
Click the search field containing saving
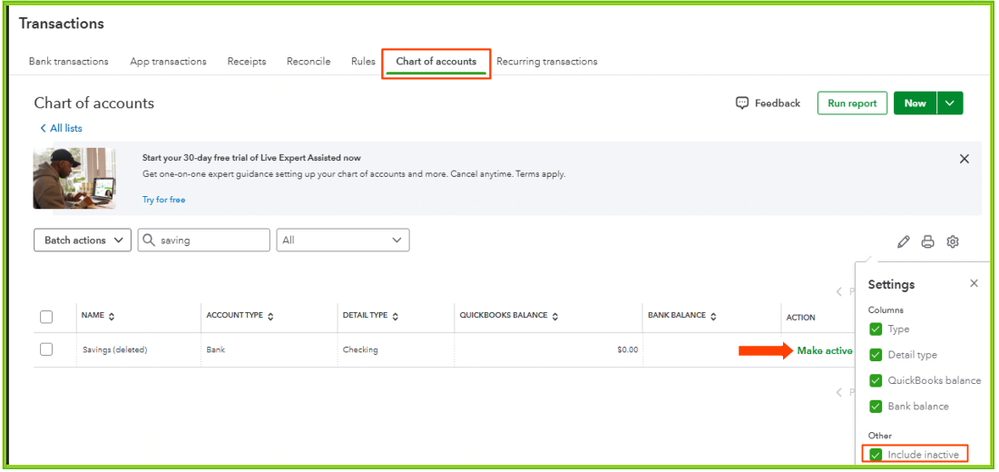(204, 240)
